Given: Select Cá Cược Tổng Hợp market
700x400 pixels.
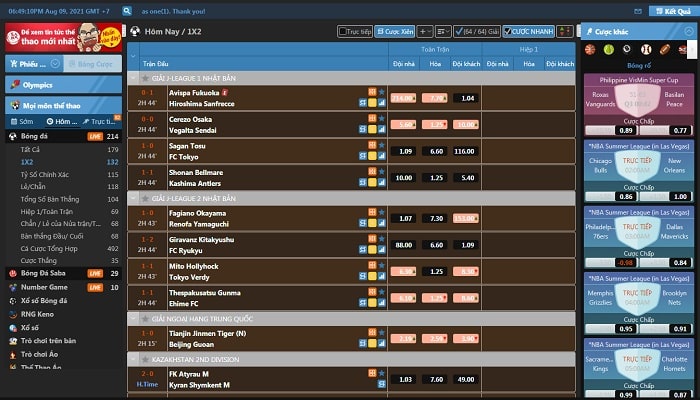Looking at the screenshot, I should click(49, 249).
